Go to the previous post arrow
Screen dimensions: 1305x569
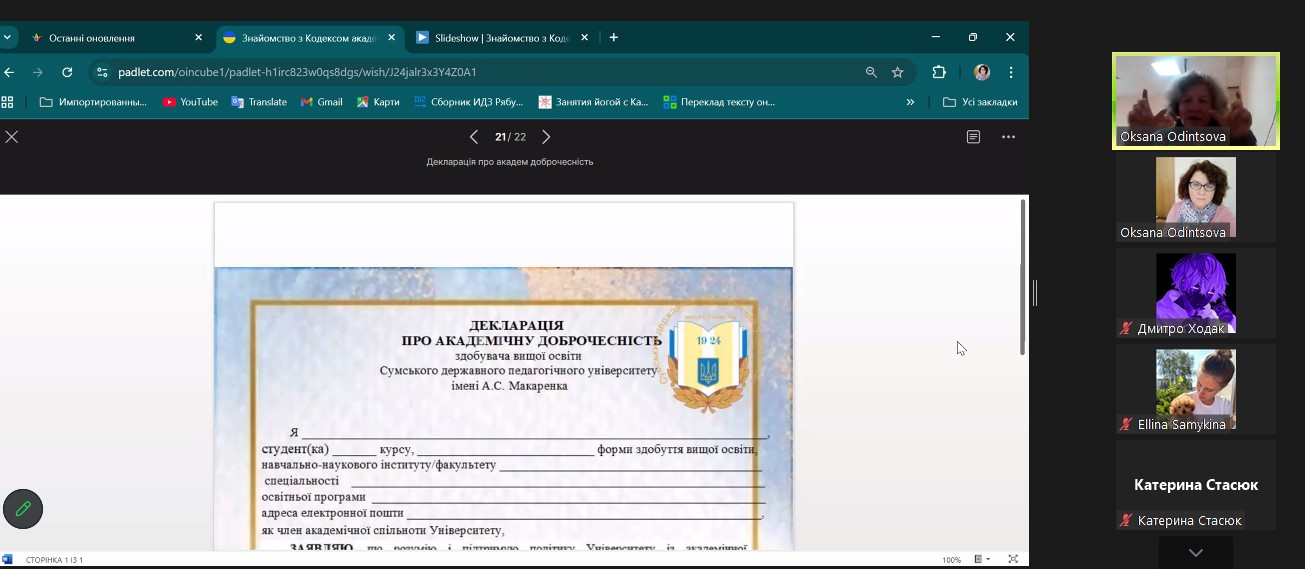[474, 137]
